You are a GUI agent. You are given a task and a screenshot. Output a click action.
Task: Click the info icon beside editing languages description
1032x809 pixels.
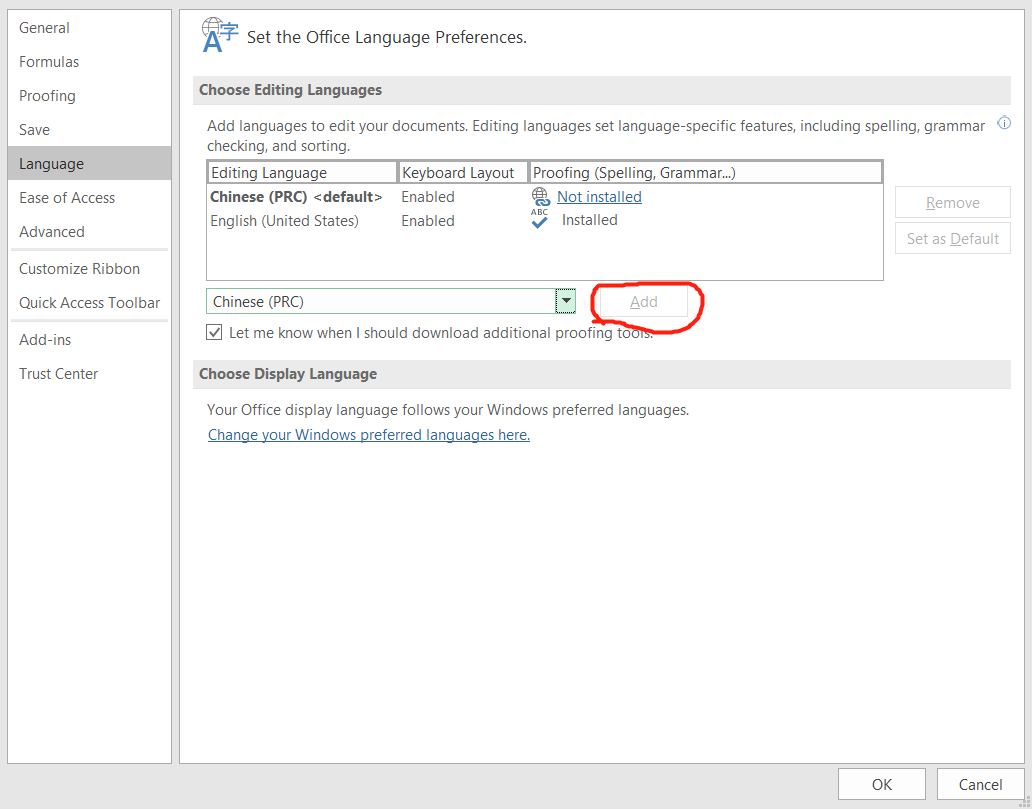point(1004,122)
